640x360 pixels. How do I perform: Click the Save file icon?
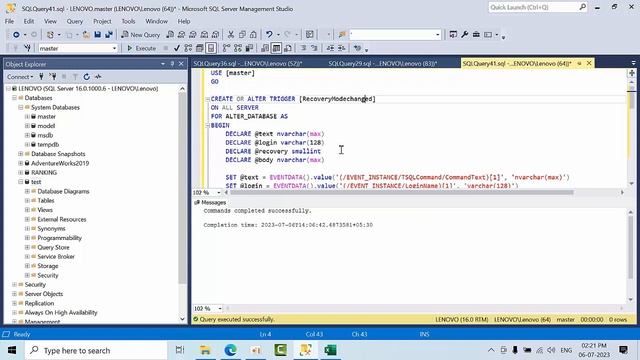tap(98, 35)
